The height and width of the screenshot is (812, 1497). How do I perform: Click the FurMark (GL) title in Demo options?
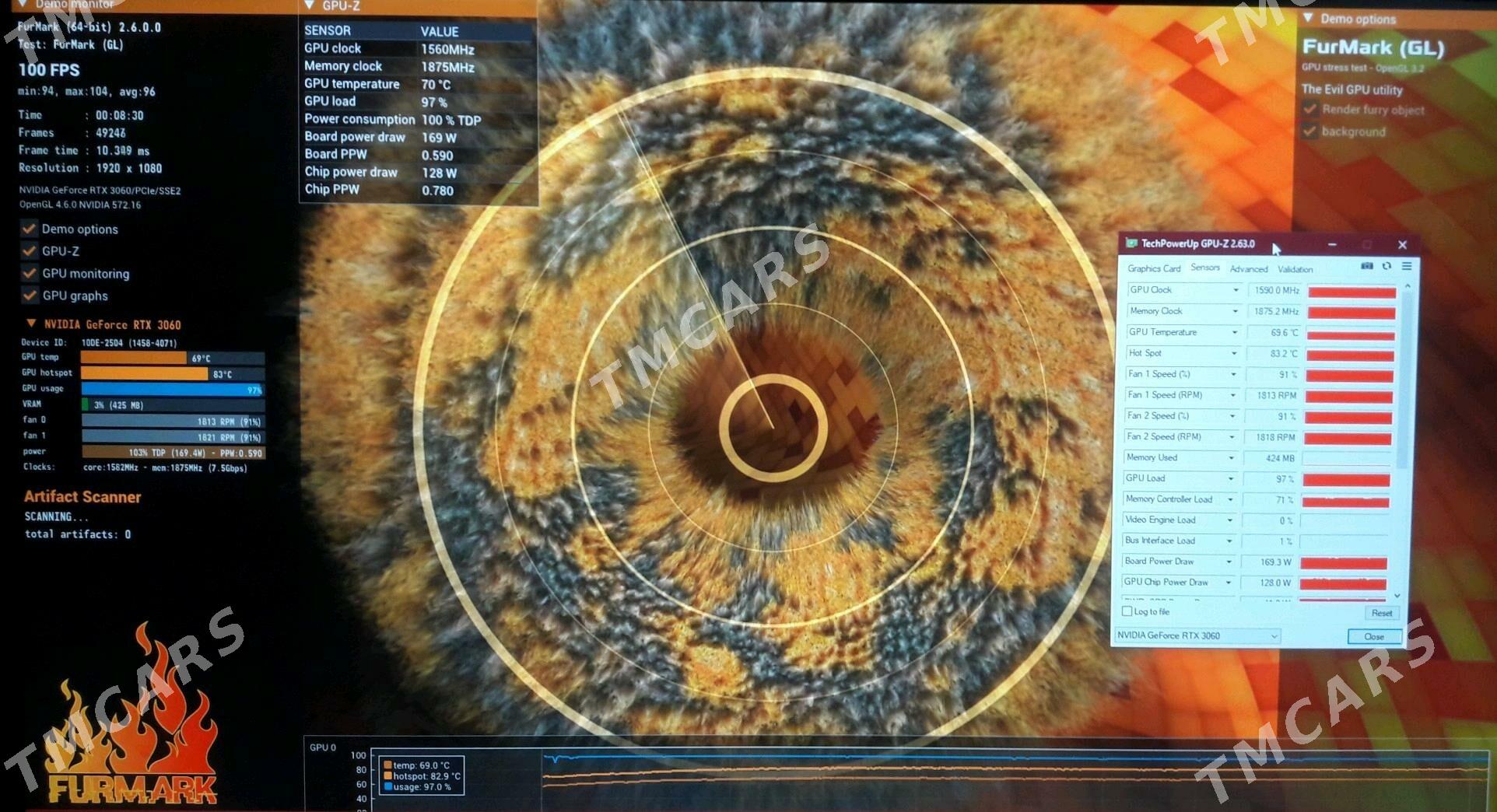click(x=1373, y=47)
